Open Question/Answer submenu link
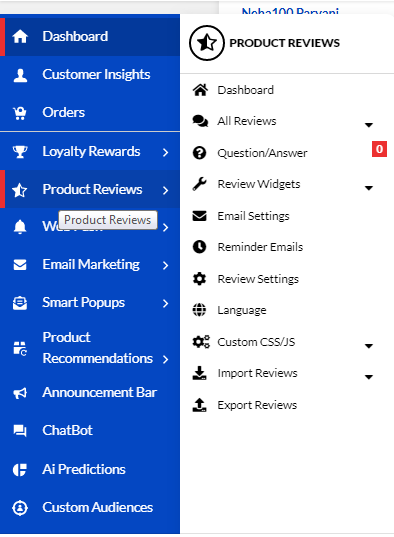 (x=262, y=153)
